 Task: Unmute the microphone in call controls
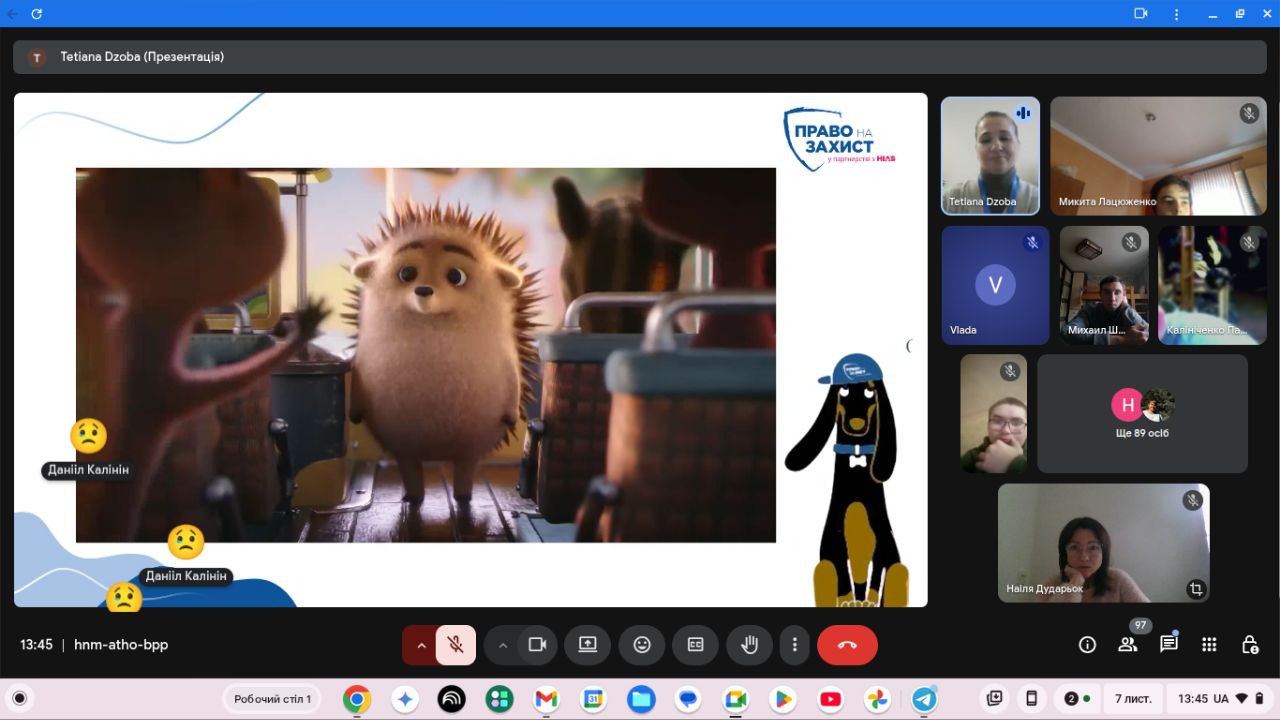(x=456, y=645)
